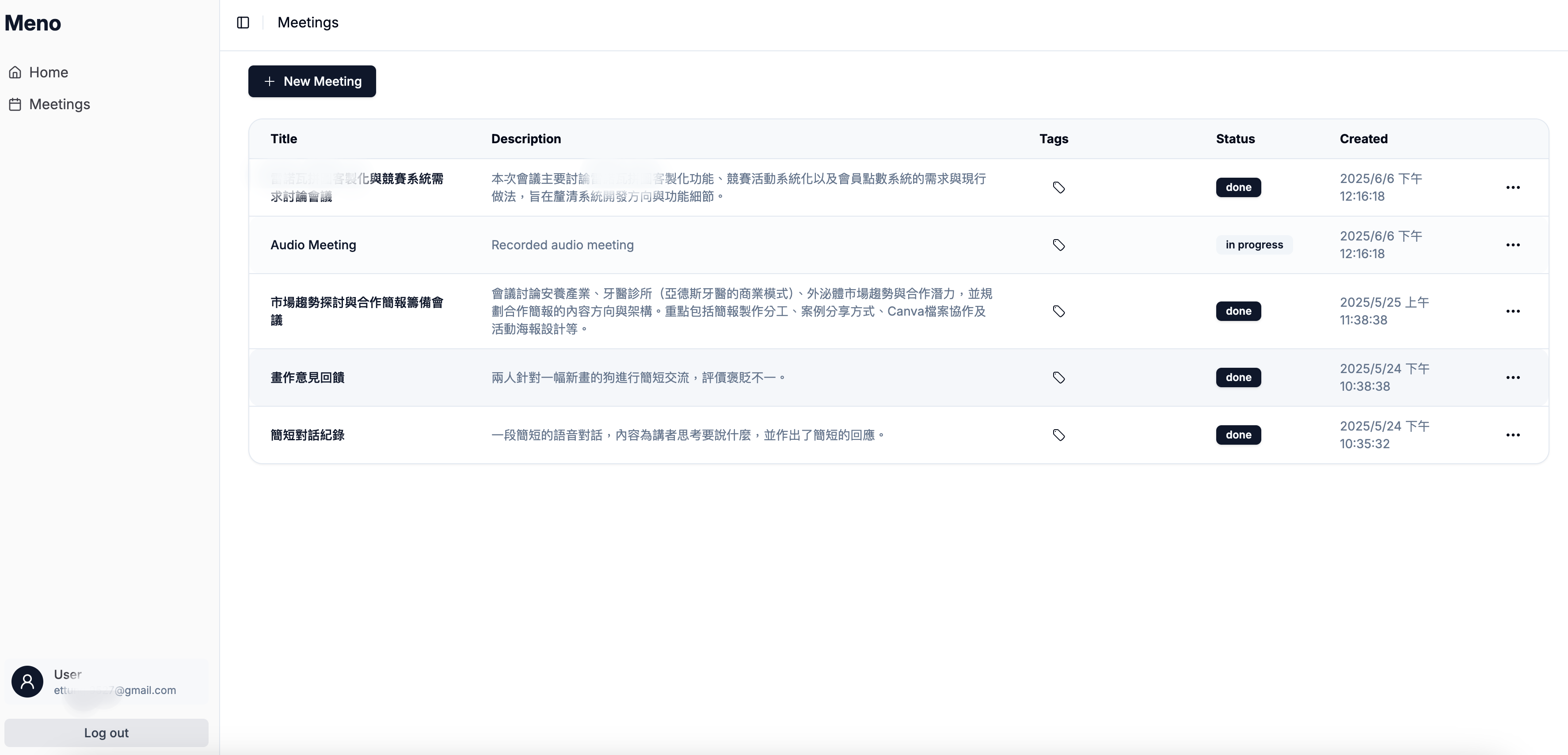Click tag icon in 簡短對話紀錄 row
The width and height of the screenshot is (1568, 755).
[x=1058, y=435]
